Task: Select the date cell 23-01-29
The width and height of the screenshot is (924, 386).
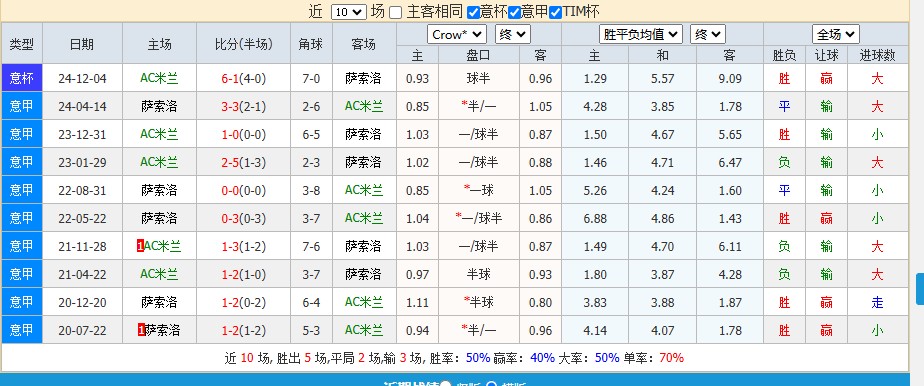Action: 82,163
